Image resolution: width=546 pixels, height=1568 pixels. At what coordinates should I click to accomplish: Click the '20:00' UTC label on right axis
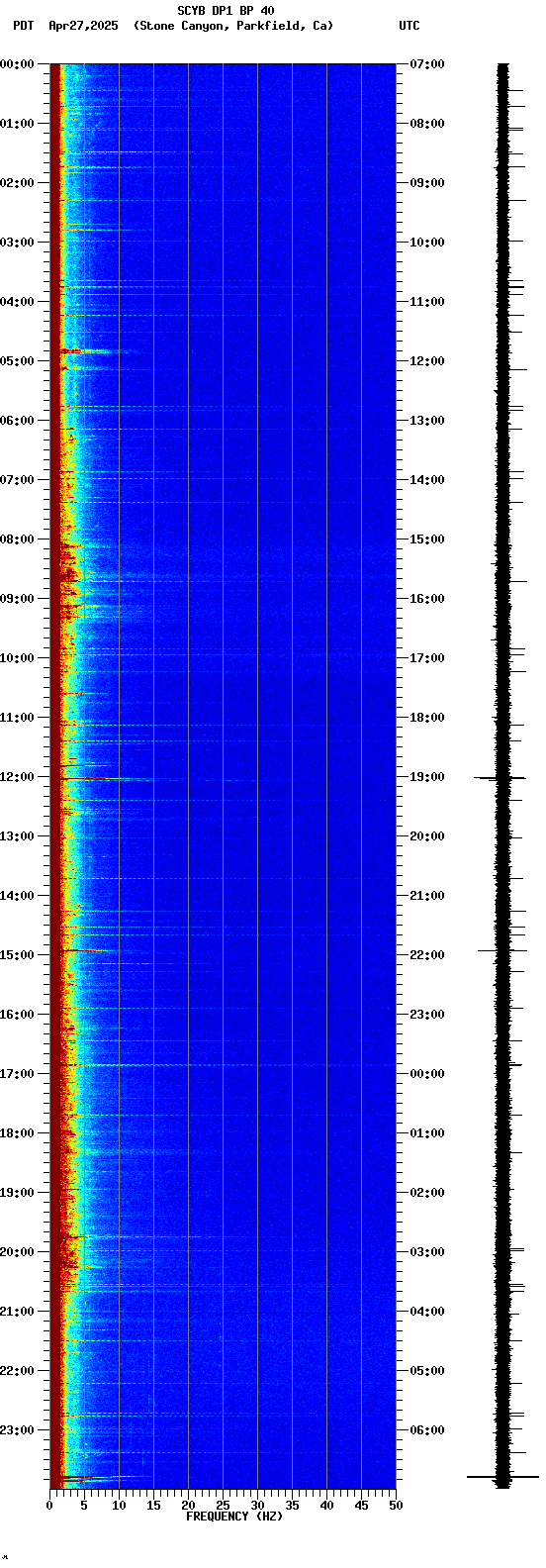click(427, 836)
